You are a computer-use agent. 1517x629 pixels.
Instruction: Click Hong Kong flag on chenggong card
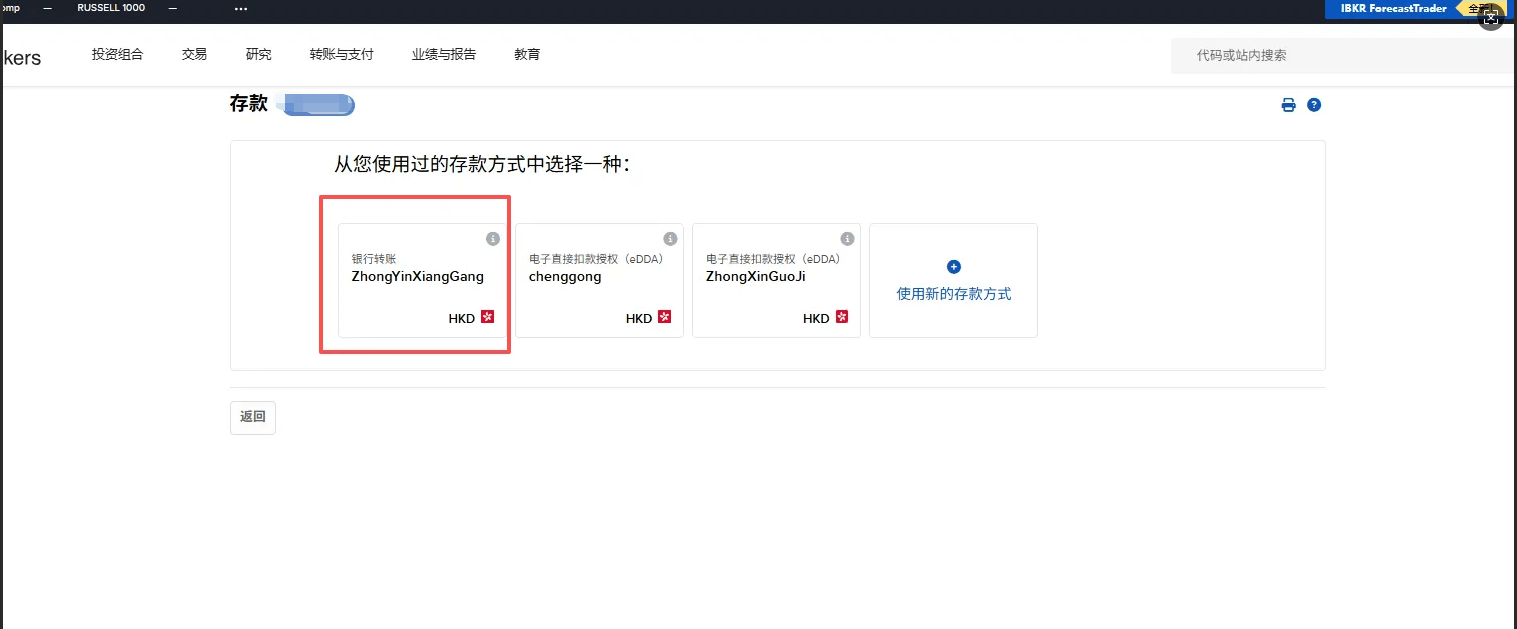665,317
